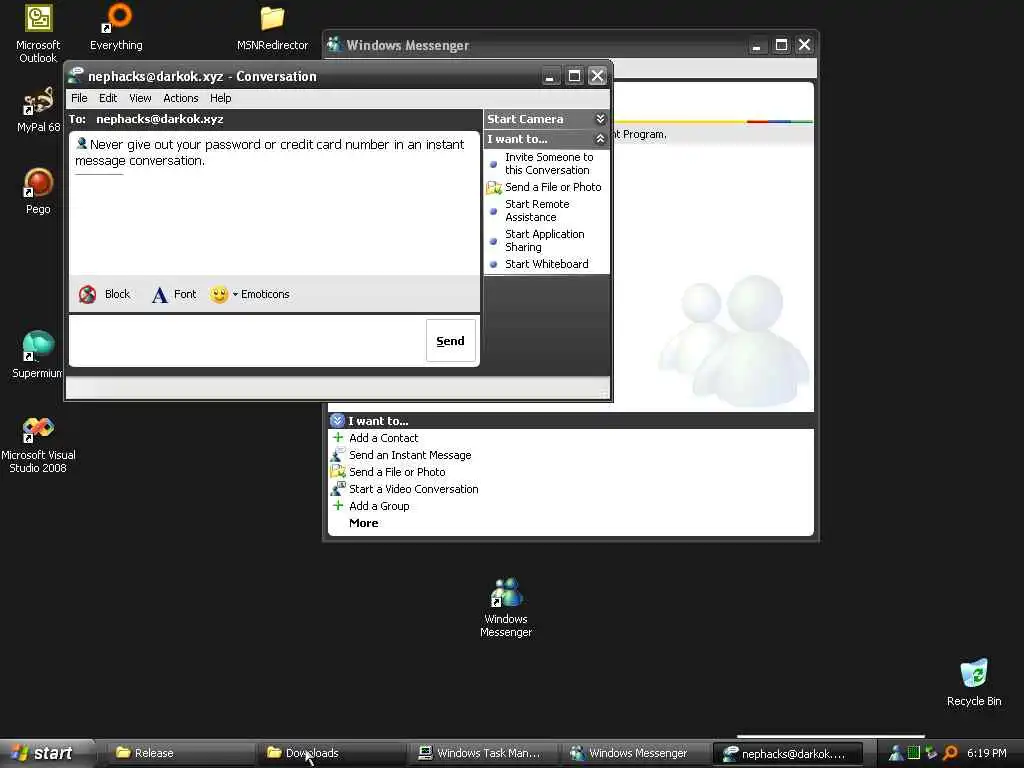Maximize the Windows Messenger window
Image resolution: width=1024 pixels, height=768 pixels.
coord(781,45)
